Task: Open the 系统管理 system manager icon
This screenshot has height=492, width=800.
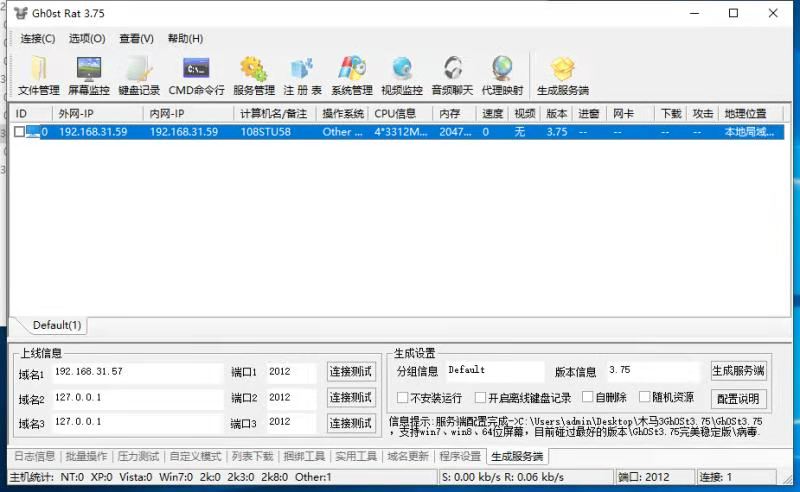Action: [x=352, y=76]
